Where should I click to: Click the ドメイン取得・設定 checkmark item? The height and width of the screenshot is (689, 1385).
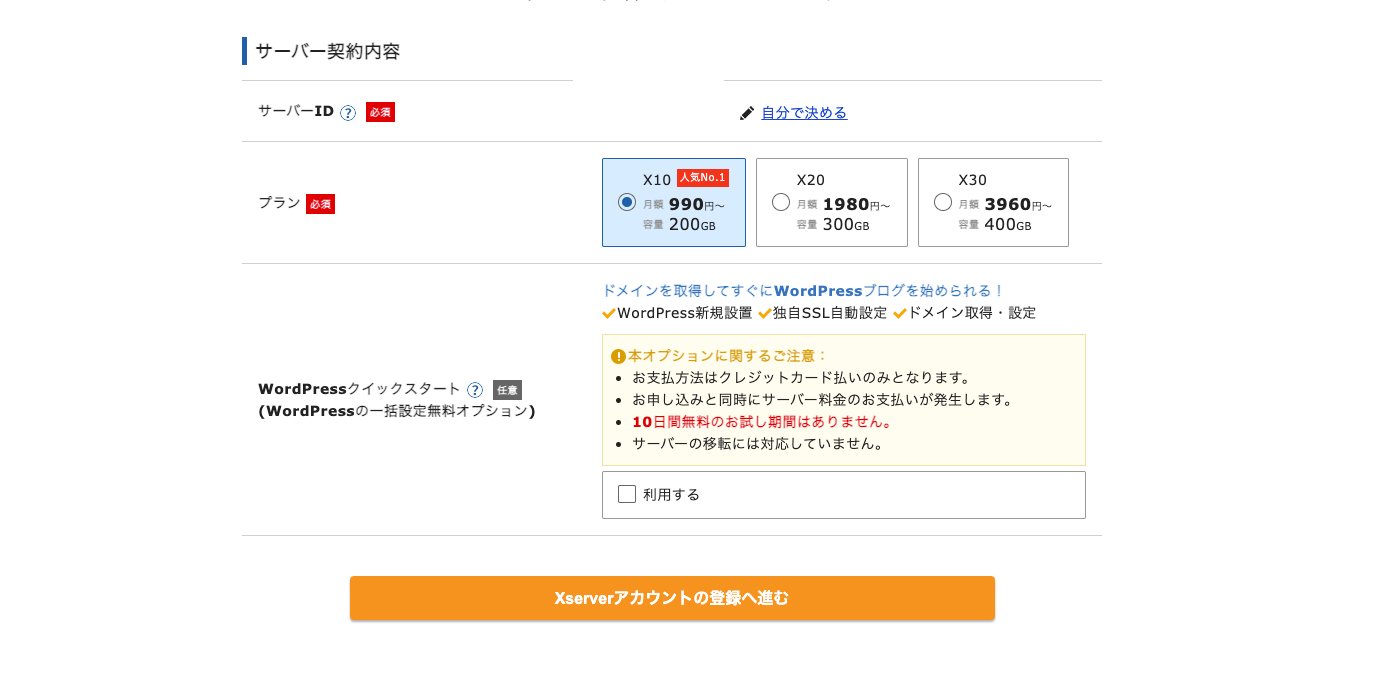[965, 313]
